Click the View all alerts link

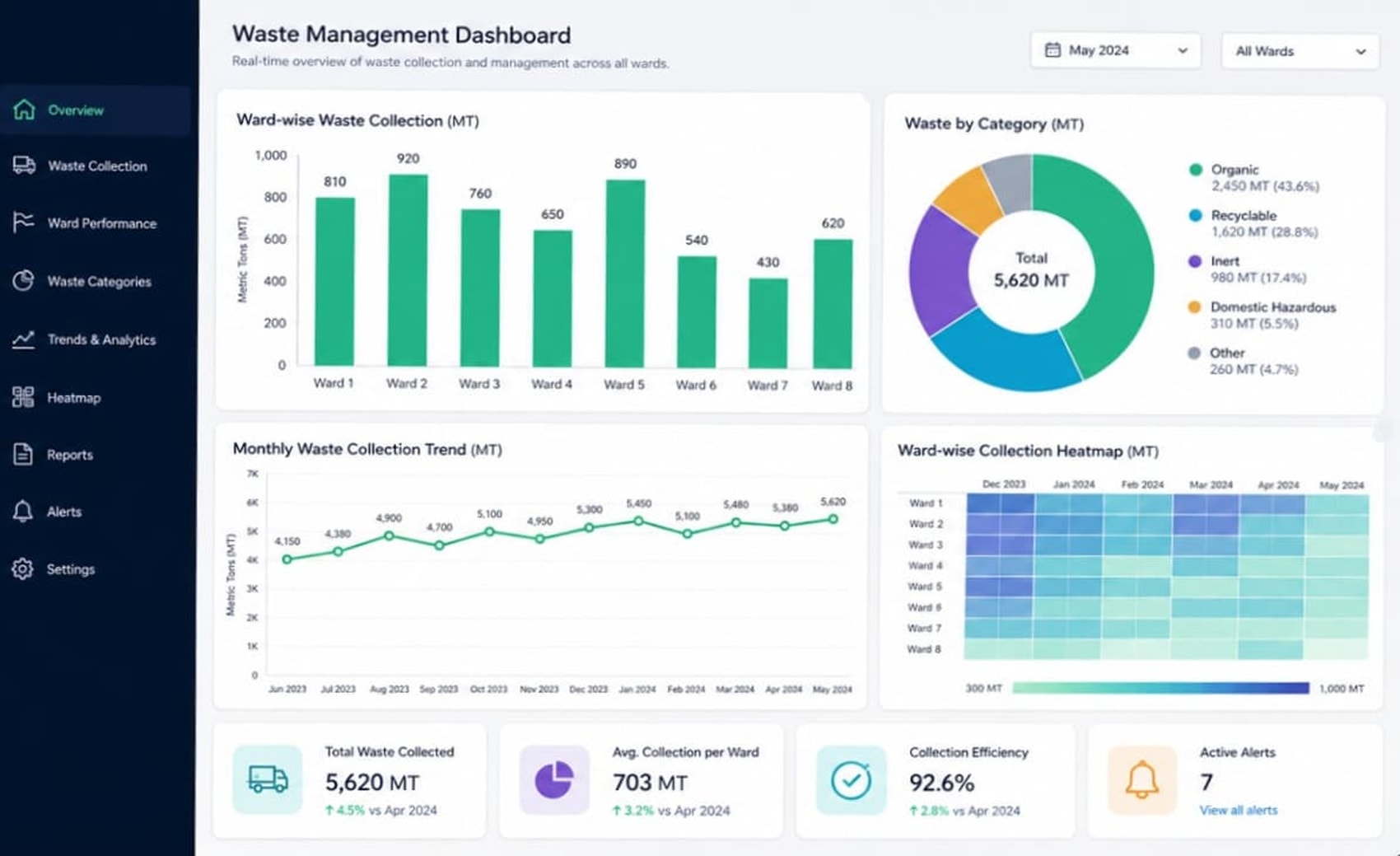point(1239,810)
